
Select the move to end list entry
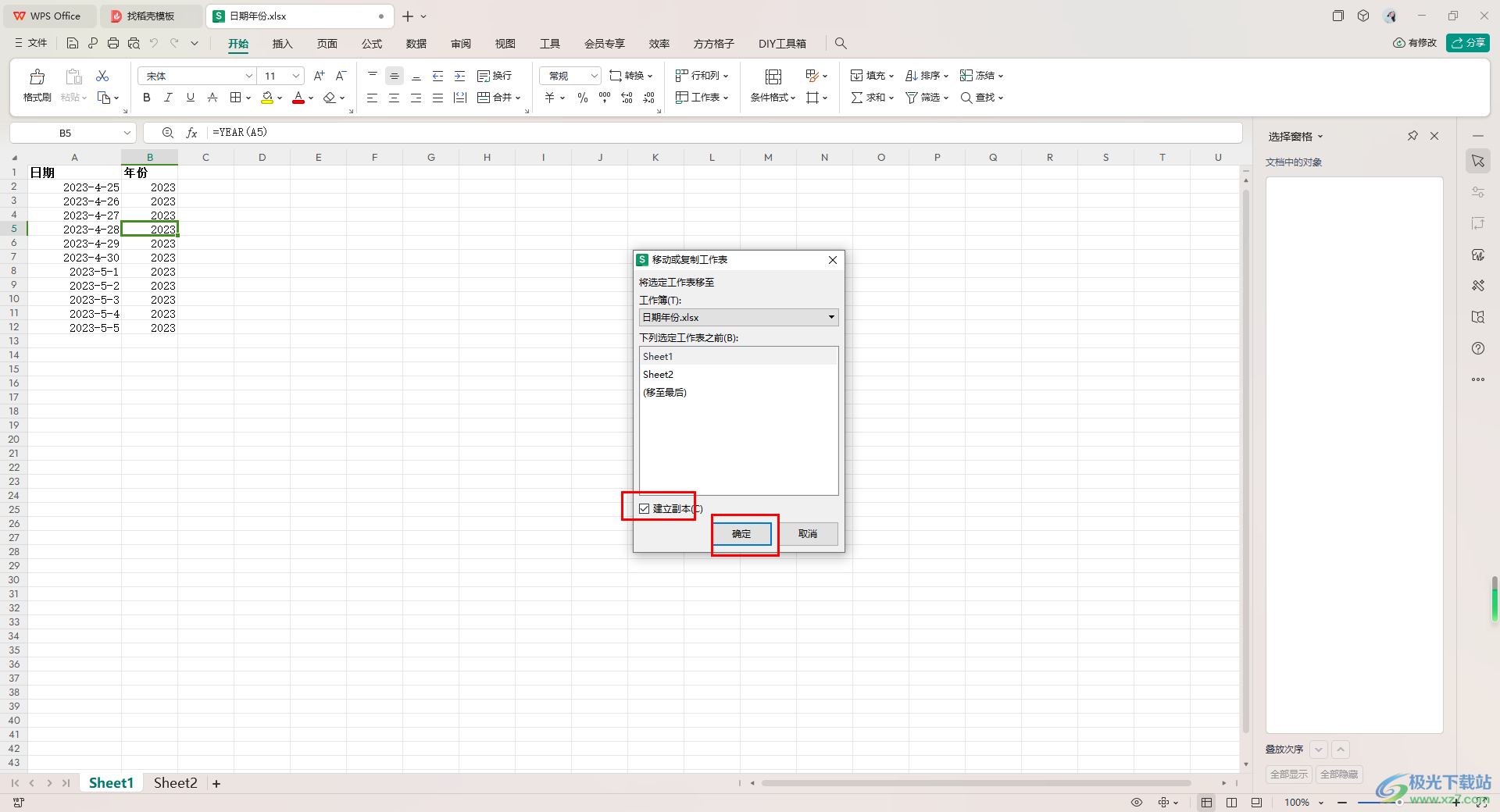point(738,393)
